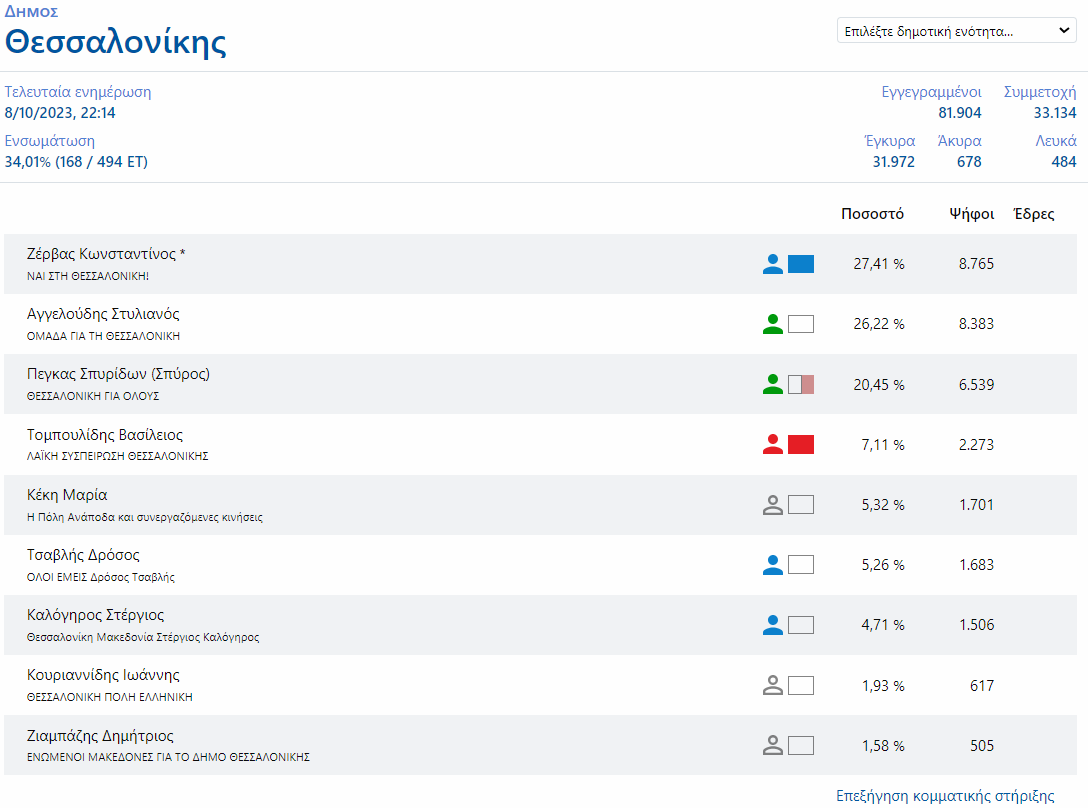Click the half-pink party swatch for Πεγκας
1088x808 pixels.
[x=801, y=384]
